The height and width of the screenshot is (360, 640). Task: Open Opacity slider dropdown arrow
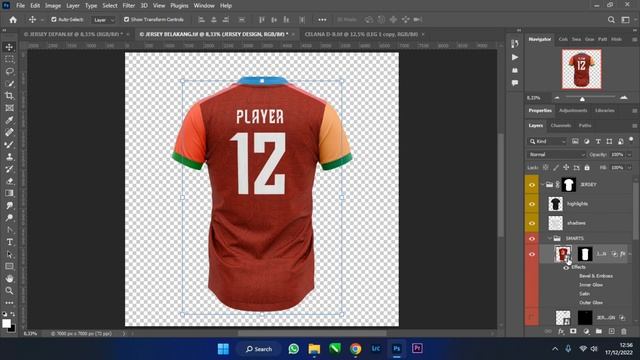point(629,155)
